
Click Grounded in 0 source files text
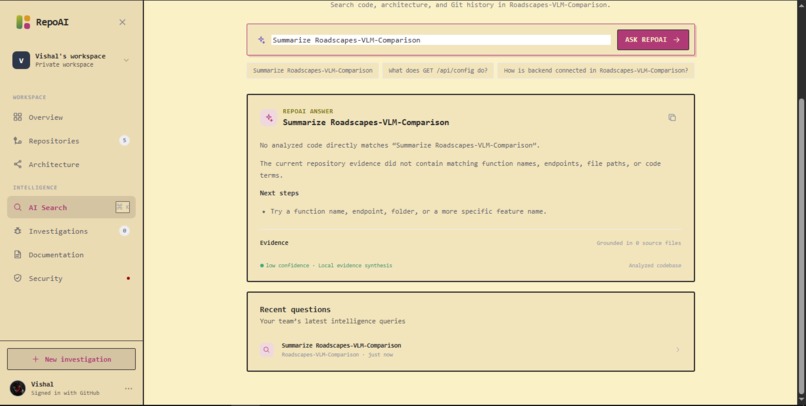pyautogui.click(x=638, y=243)
